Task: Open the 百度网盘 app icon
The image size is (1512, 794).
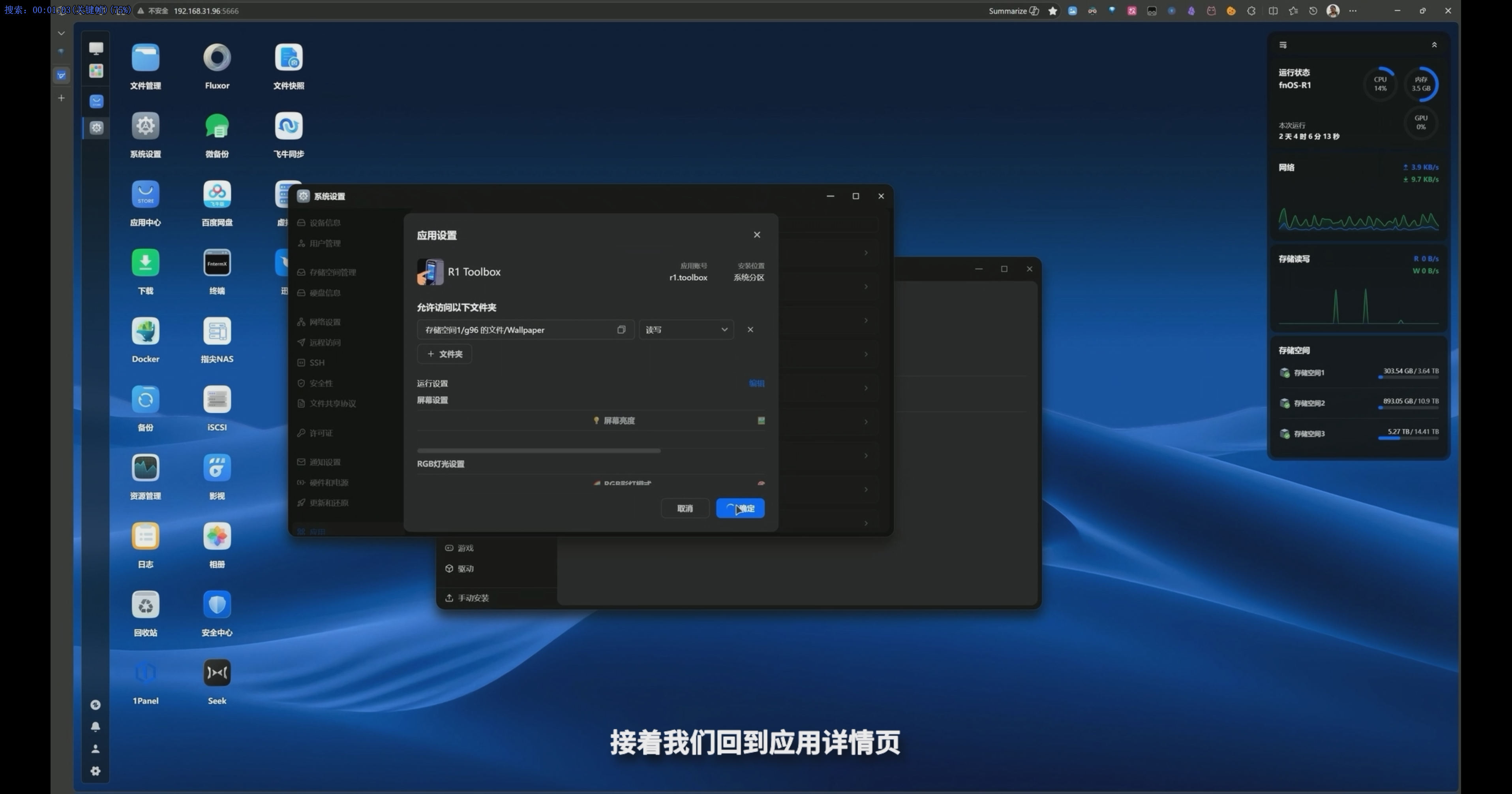Action: click(217, 194)
